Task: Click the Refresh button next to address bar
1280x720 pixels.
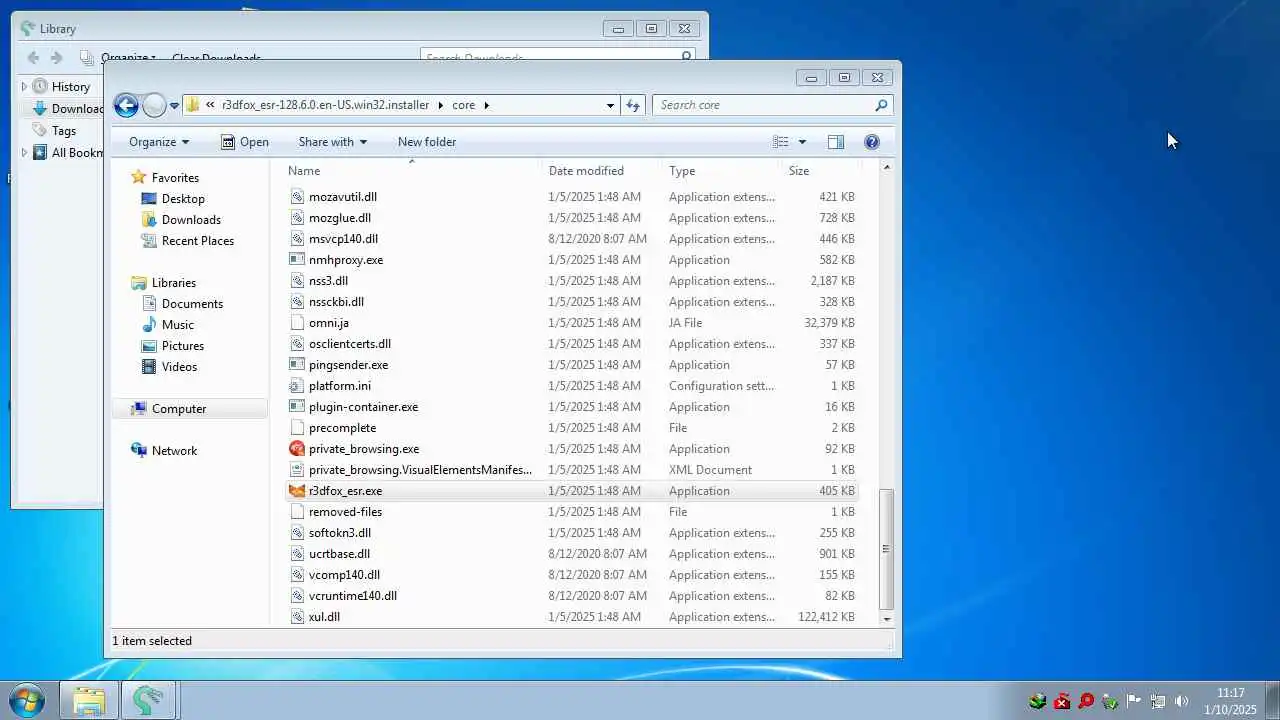Action: click(633, 105)
